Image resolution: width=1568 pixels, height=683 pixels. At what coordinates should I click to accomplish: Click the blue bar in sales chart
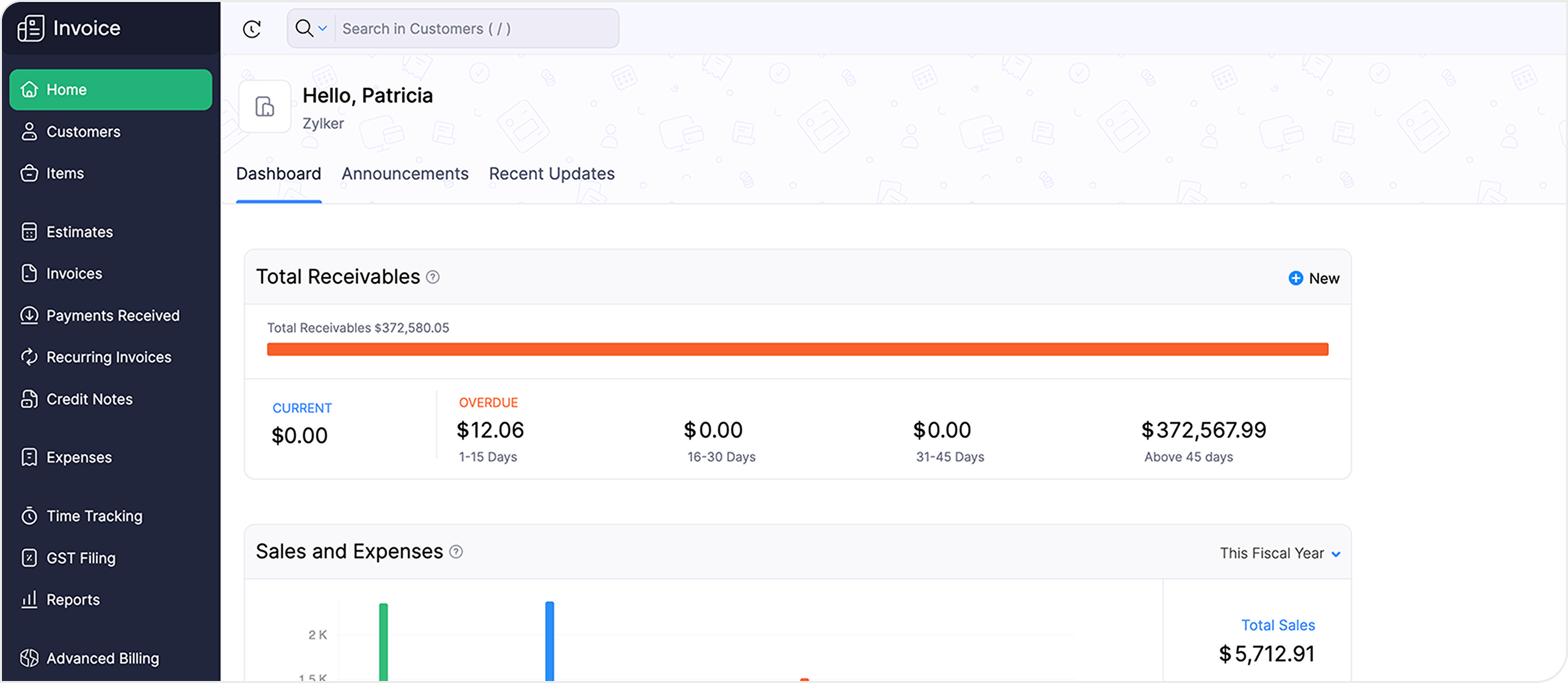550,641
